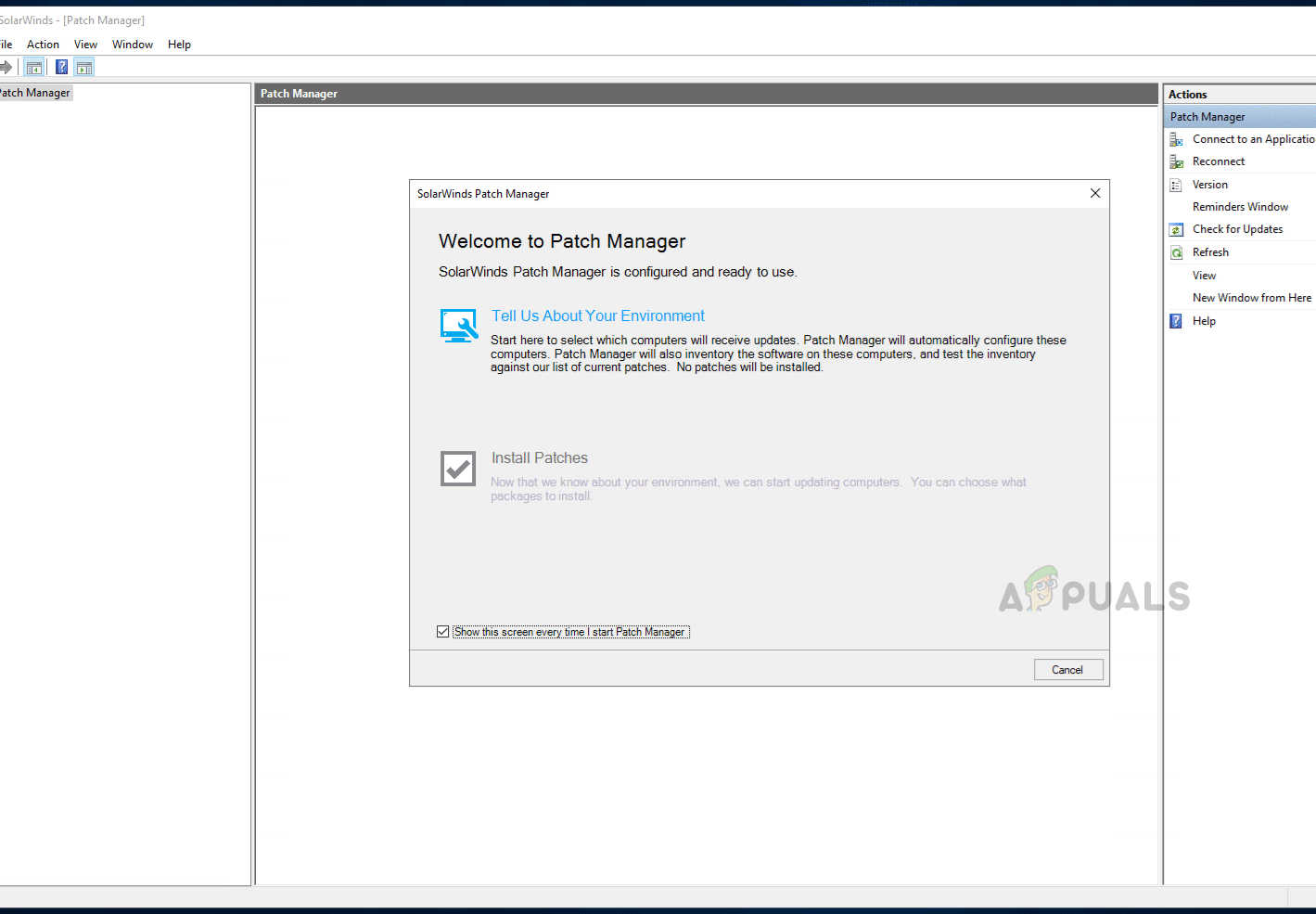
Task: Click the 'Now that we know about your environment' text
Action: click(759, 489)
